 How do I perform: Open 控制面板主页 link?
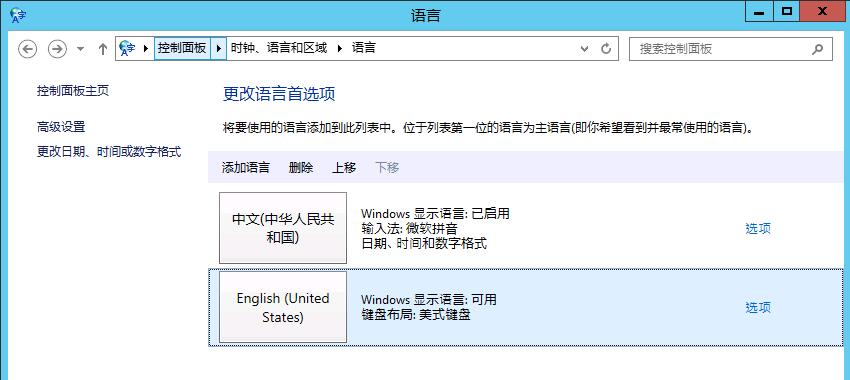point(73,91)
